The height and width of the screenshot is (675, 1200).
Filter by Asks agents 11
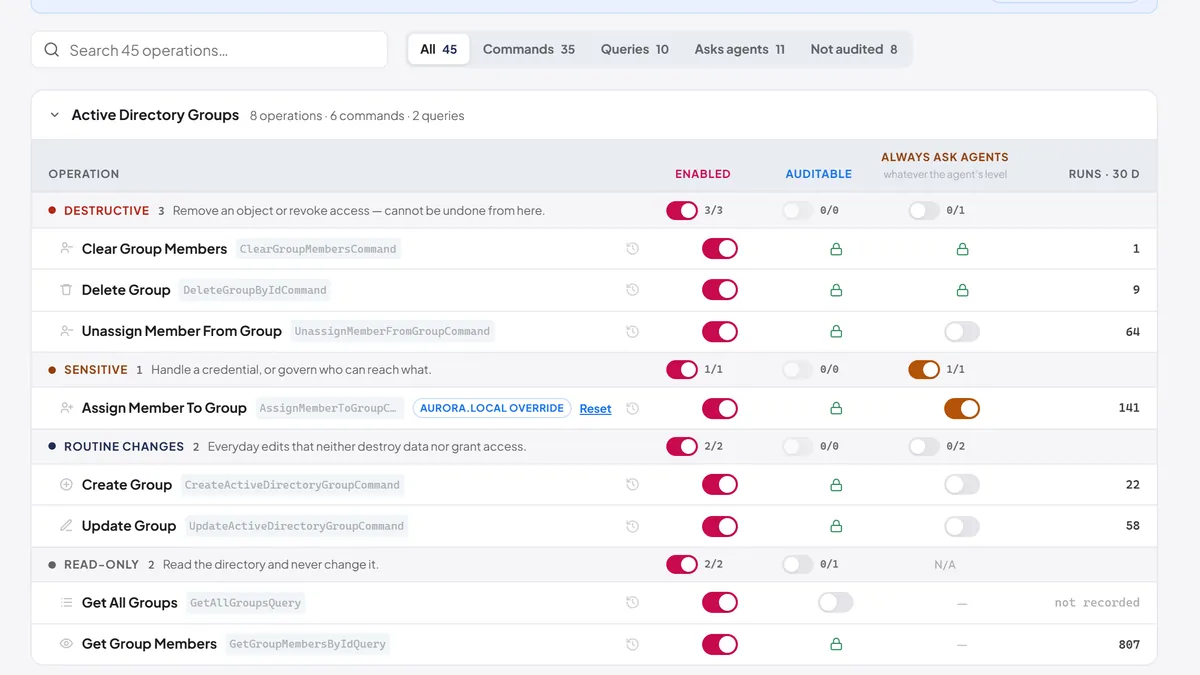coord(740,50)
